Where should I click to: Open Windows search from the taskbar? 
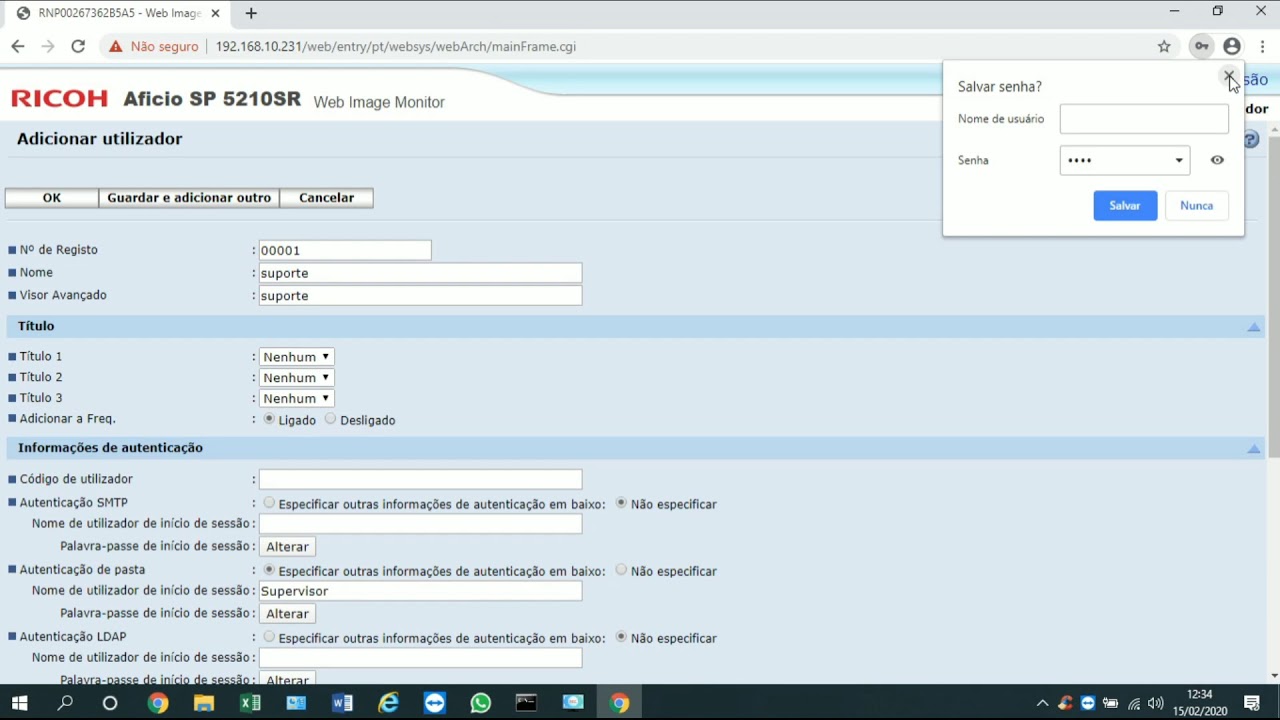65,703
